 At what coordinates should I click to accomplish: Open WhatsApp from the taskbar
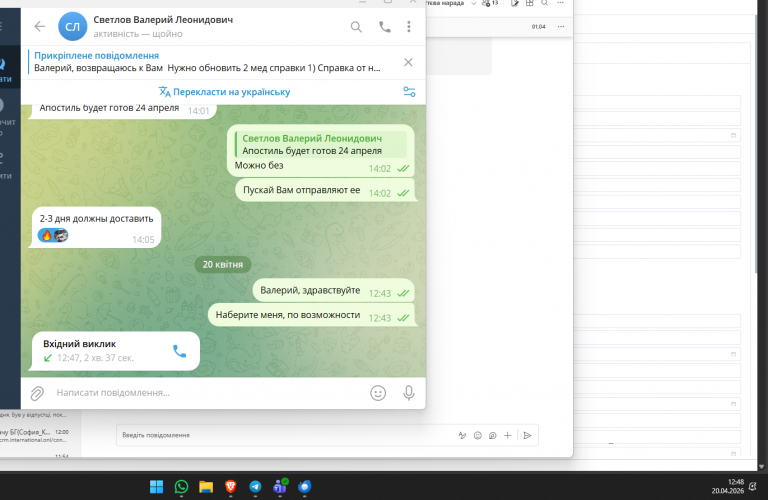point(181,486)
